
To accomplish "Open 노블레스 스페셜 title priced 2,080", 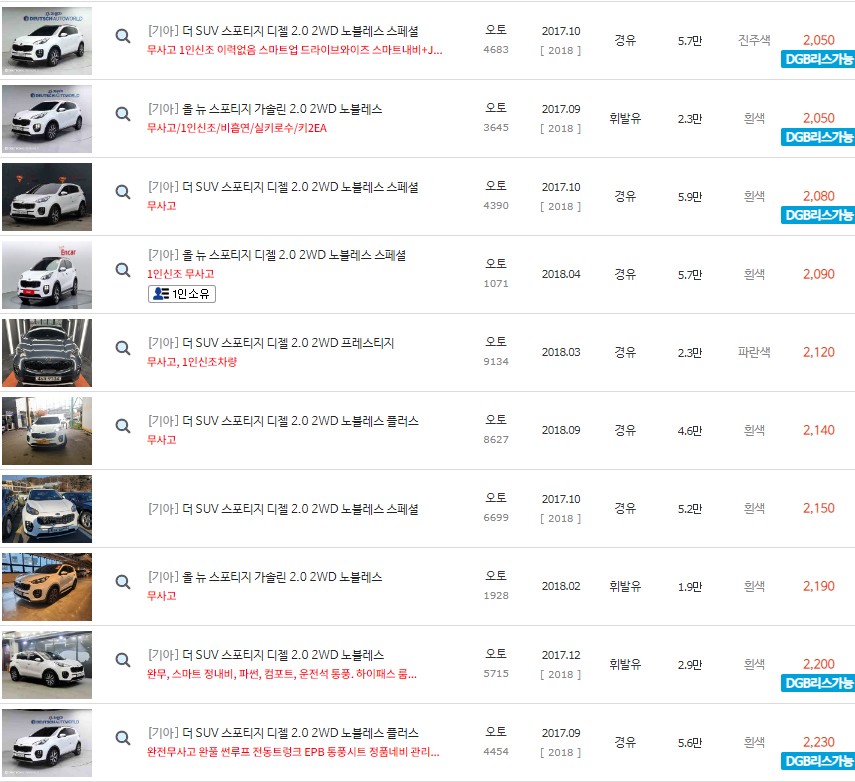I will [x=283, y=188].
